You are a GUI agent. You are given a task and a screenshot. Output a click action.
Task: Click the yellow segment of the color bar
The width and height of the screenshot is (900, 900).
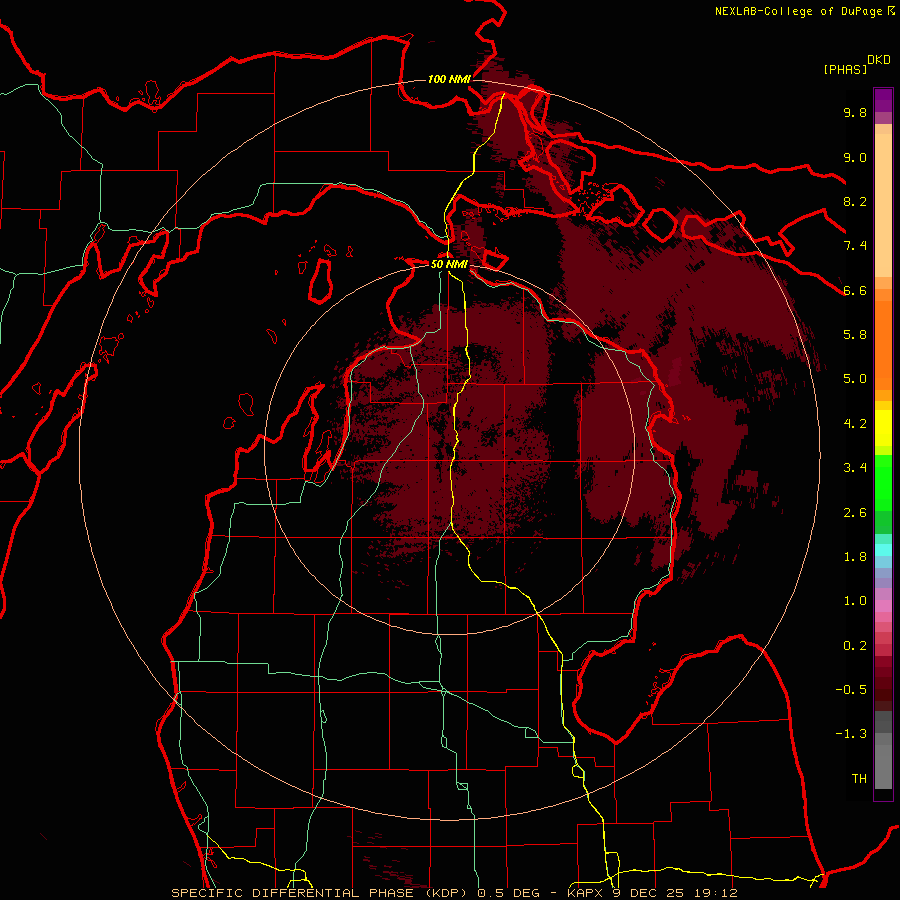point(883,428)
